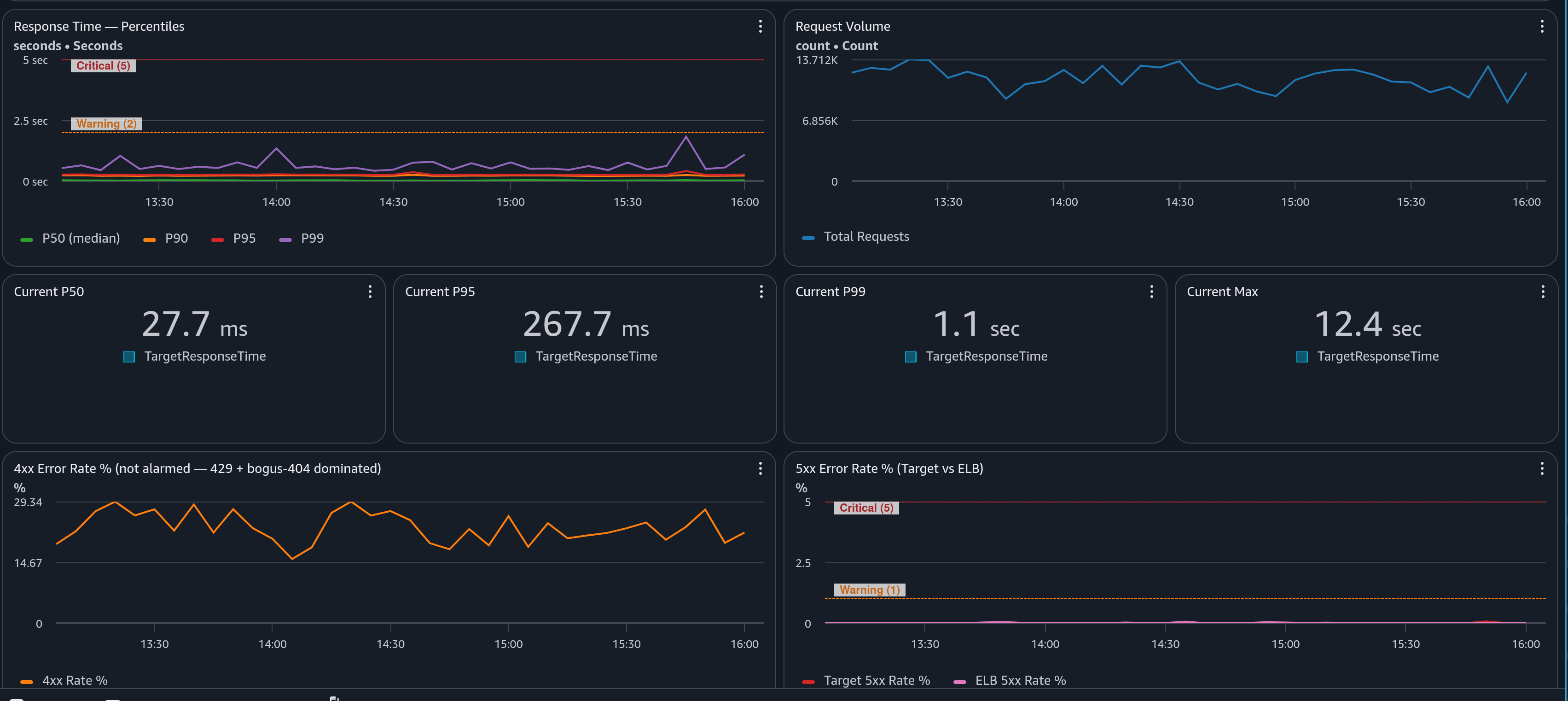
Task: Click TargetResponseTime legend under Current P50
Action: (x=195, y=356)
